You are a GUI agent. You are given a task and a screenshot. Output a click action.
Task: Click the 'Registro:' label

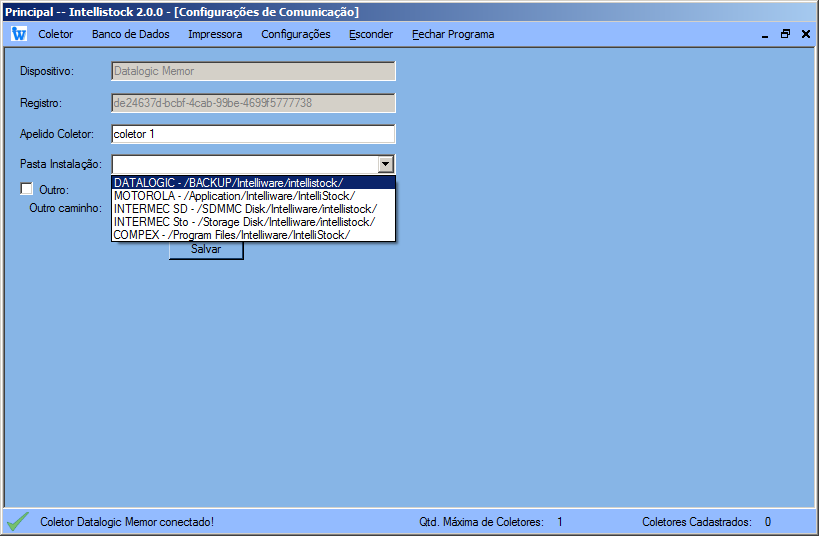pyautogui.click(x=41, y=103)
